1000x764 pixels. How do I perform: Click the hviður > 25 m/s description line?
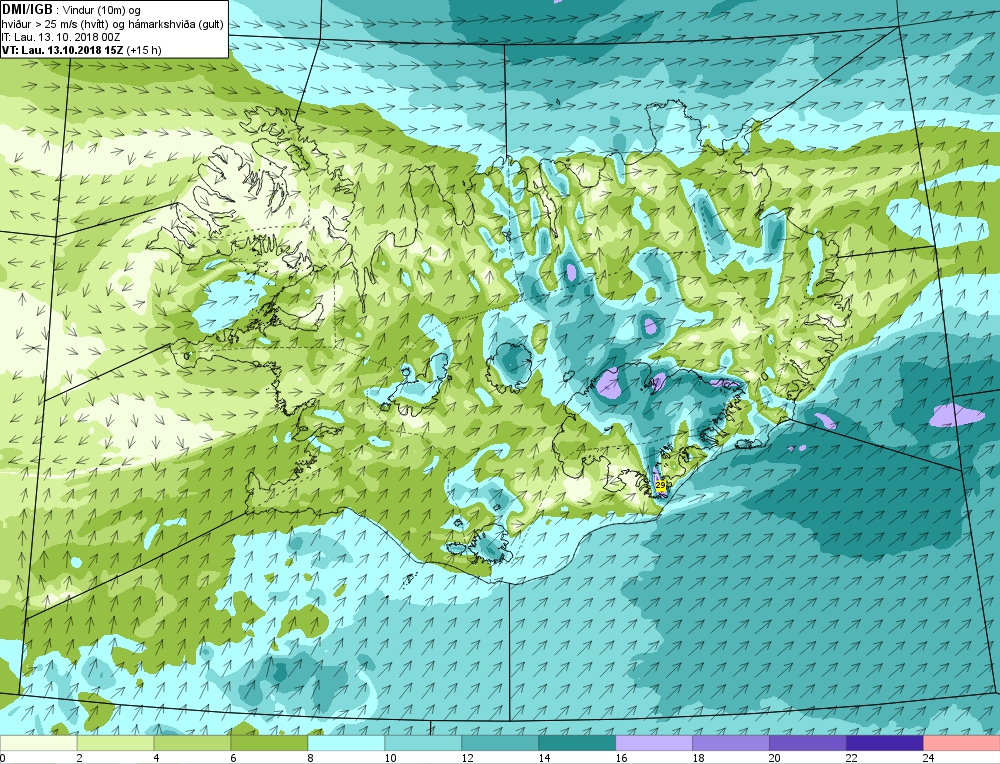(x=112, y=24)
